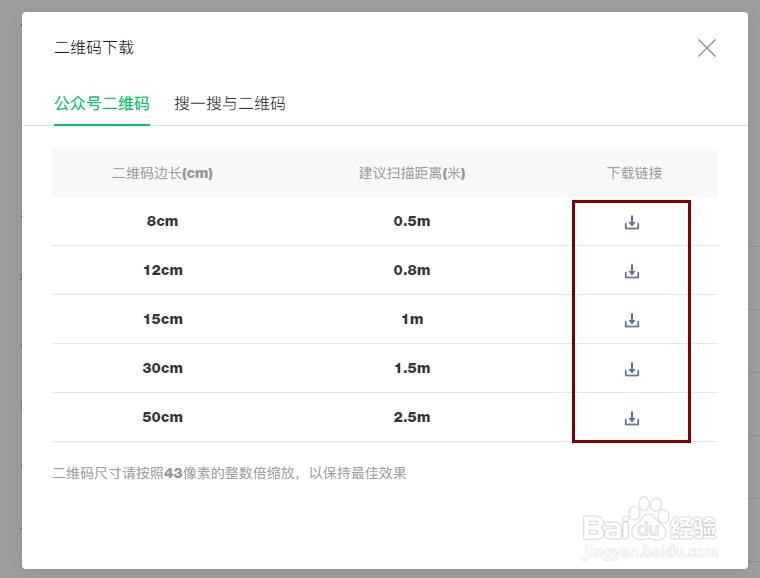Click the 下载链接 column header

tap(634, 173)
